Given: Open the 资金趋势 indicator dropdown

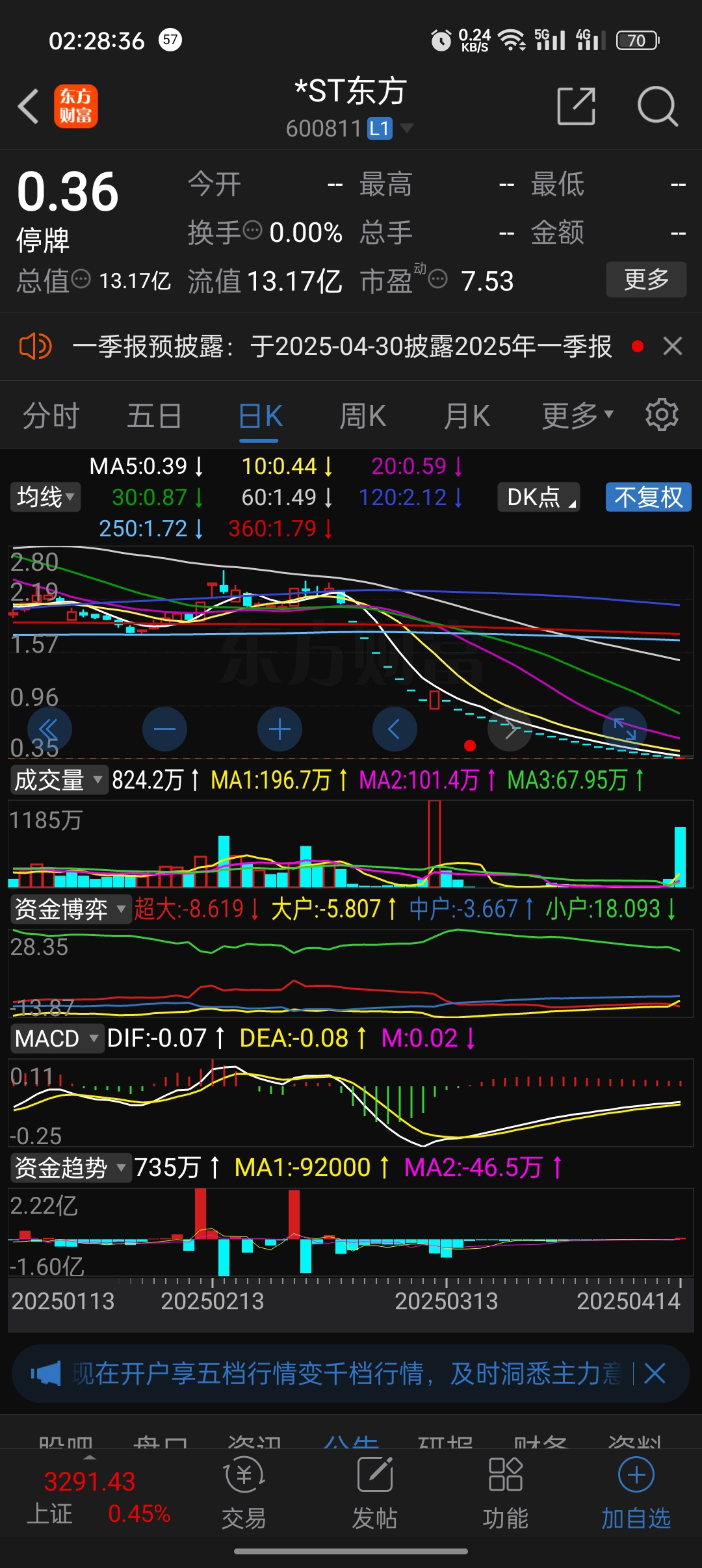Looking at the screenshot, I should pyautogui.click(x=70, y=1168).
